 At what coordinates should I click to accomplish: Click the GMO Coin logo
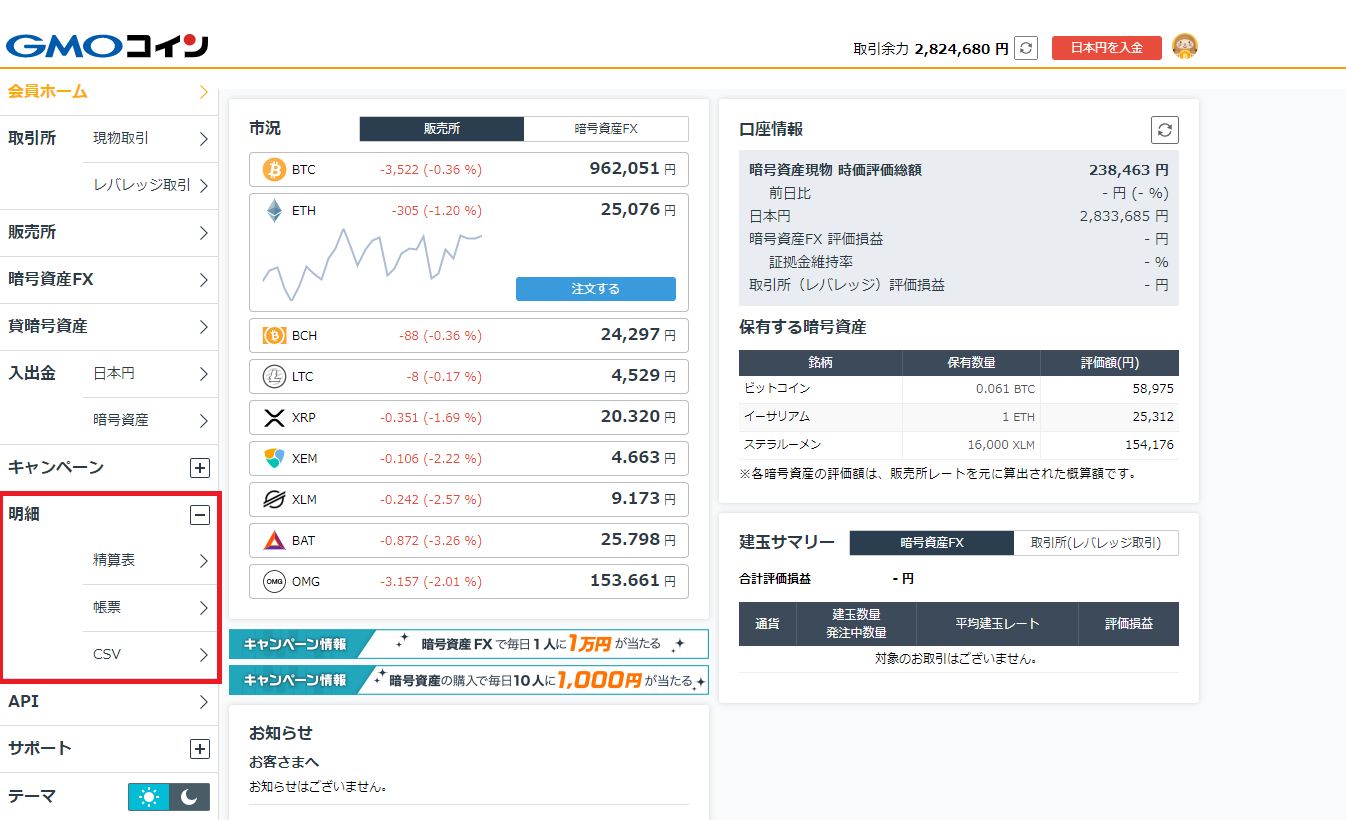pyautogui.click(x=107, y=47)
